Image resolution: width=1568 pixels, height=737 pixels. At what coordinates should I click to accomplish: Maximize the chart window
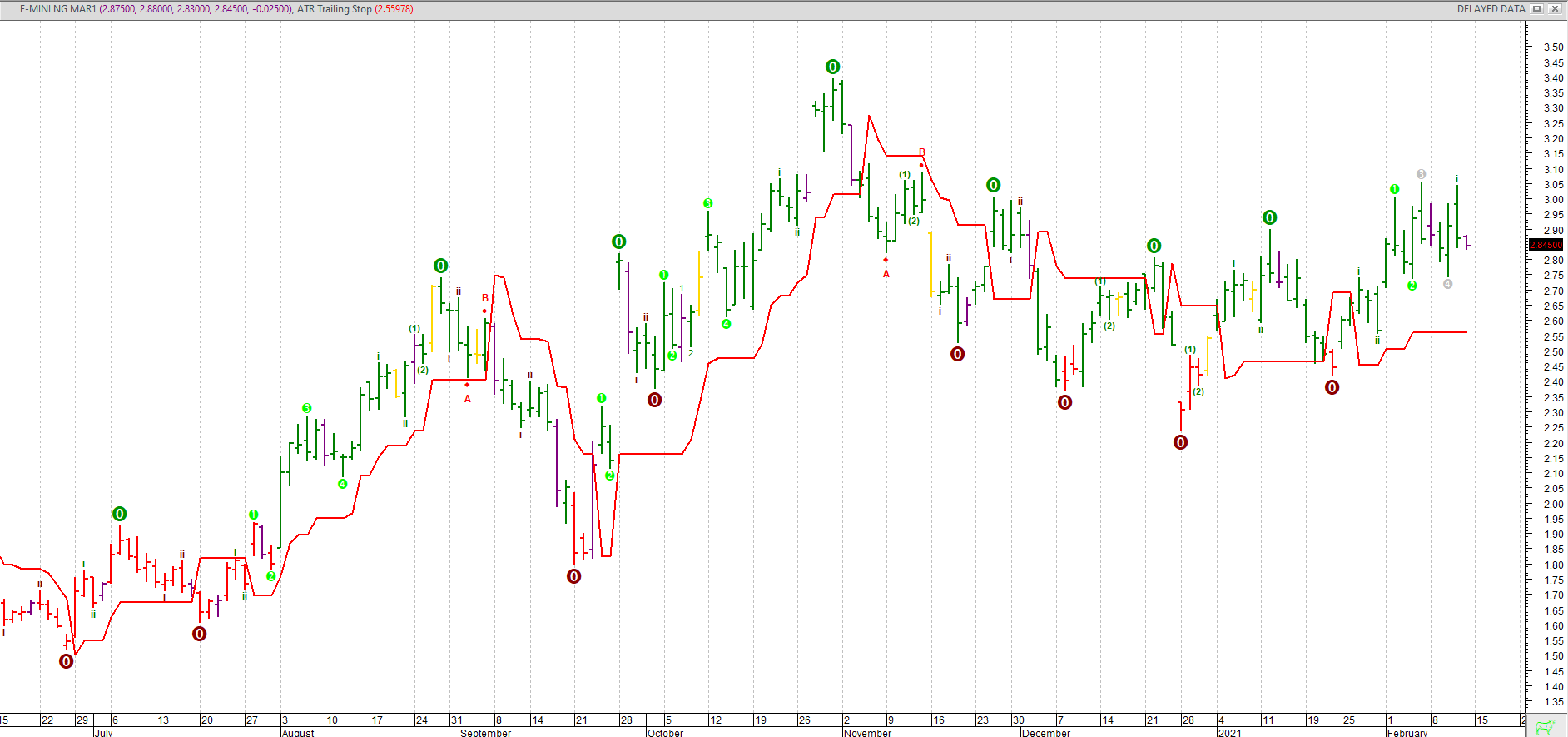coord(1537,9)
